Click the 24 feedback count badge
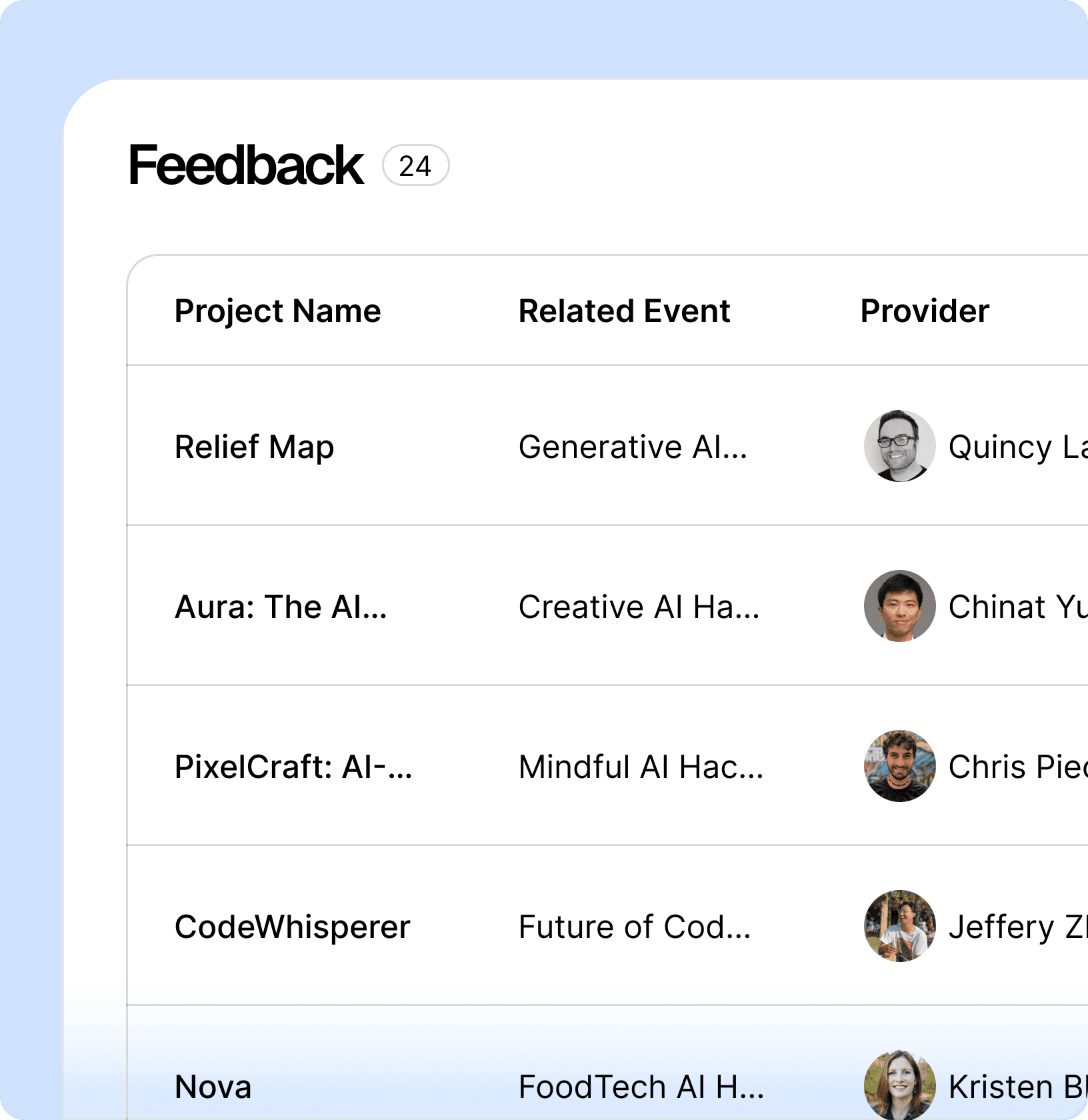Viewport: 1088px width, 1120px height. coord(415,165)
